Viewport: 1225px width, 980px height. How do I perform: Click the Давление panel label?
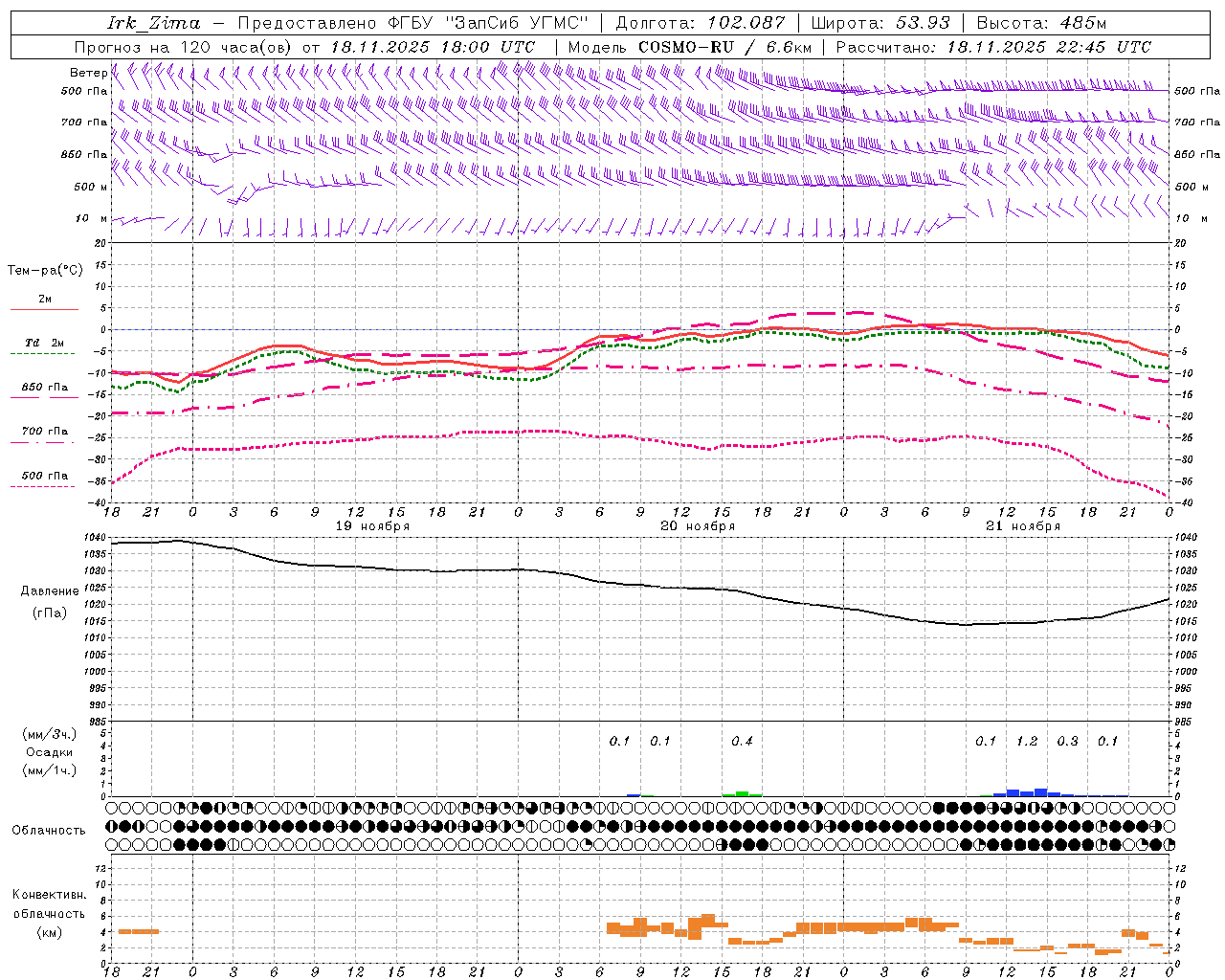point(50,591)
